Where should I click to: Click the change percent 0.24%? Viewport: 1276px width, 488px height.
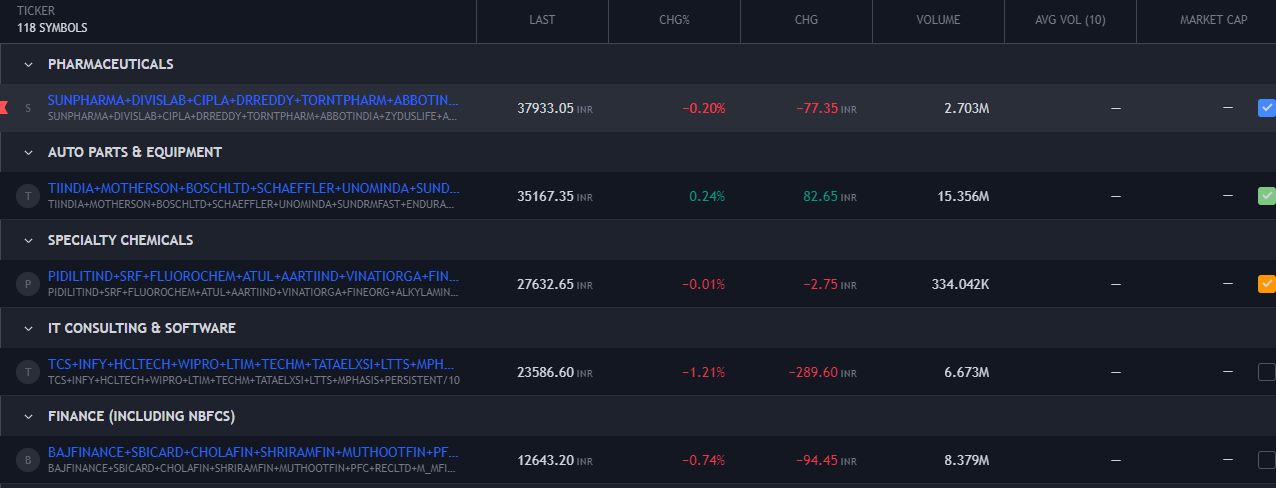[x=707, y=196]
